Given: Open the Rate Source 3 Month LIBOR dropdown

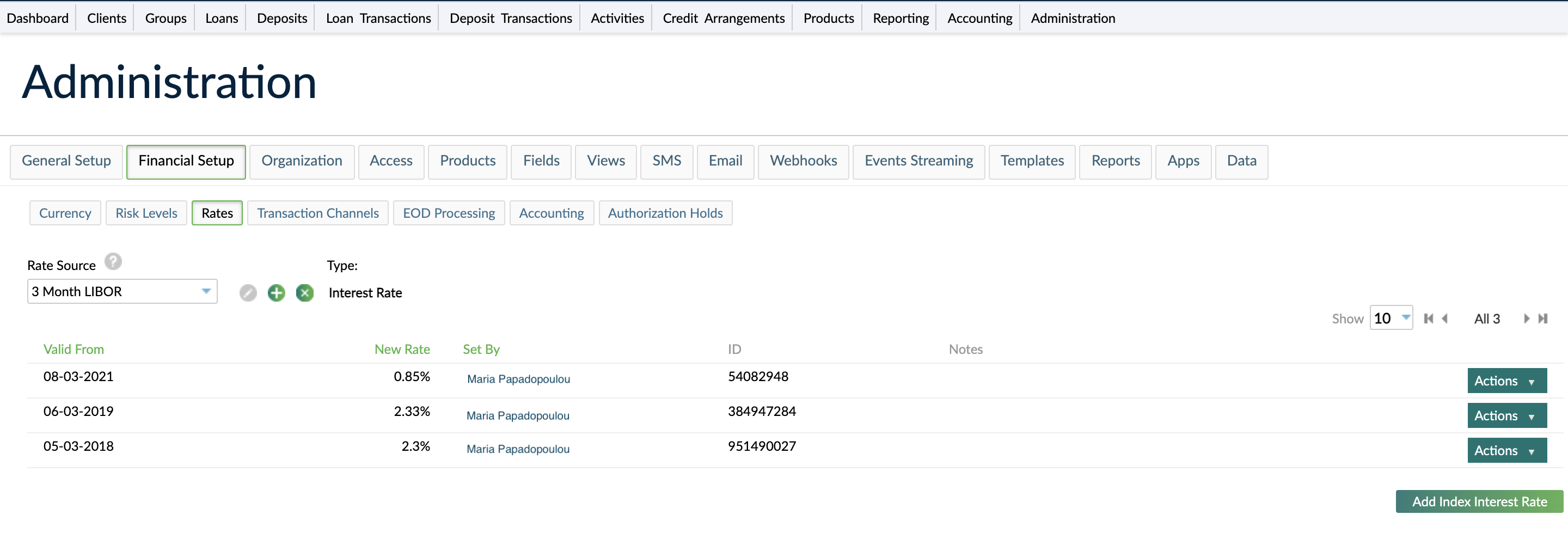Looking at the screenshot, I should [x=122, y=291].
